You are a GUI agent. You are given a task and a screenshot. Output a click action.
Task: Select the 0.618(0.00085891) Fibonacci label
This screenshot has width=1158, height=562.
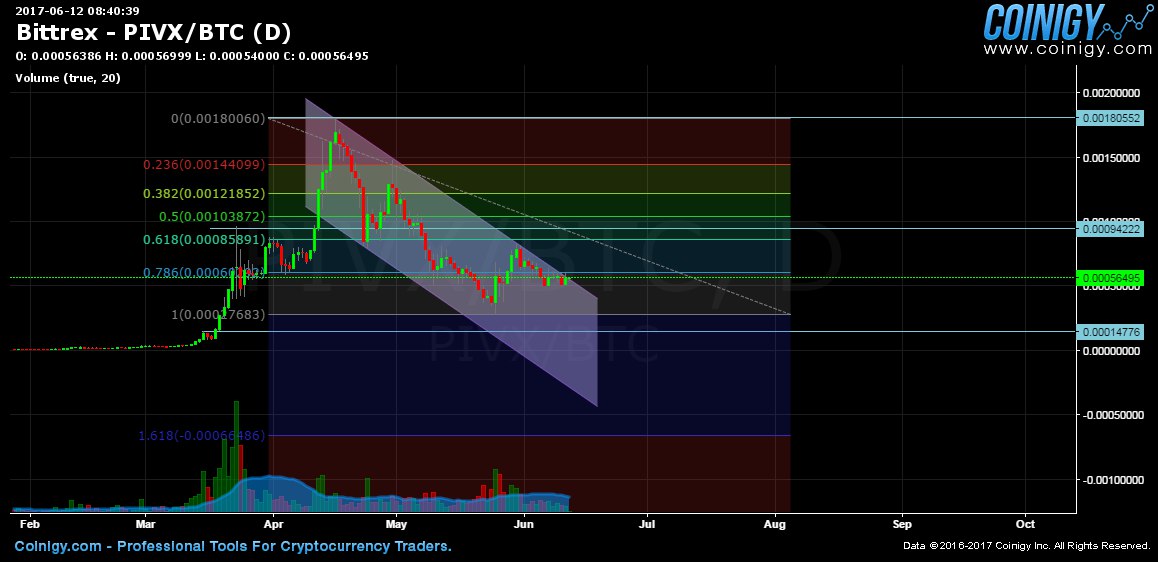205,240
